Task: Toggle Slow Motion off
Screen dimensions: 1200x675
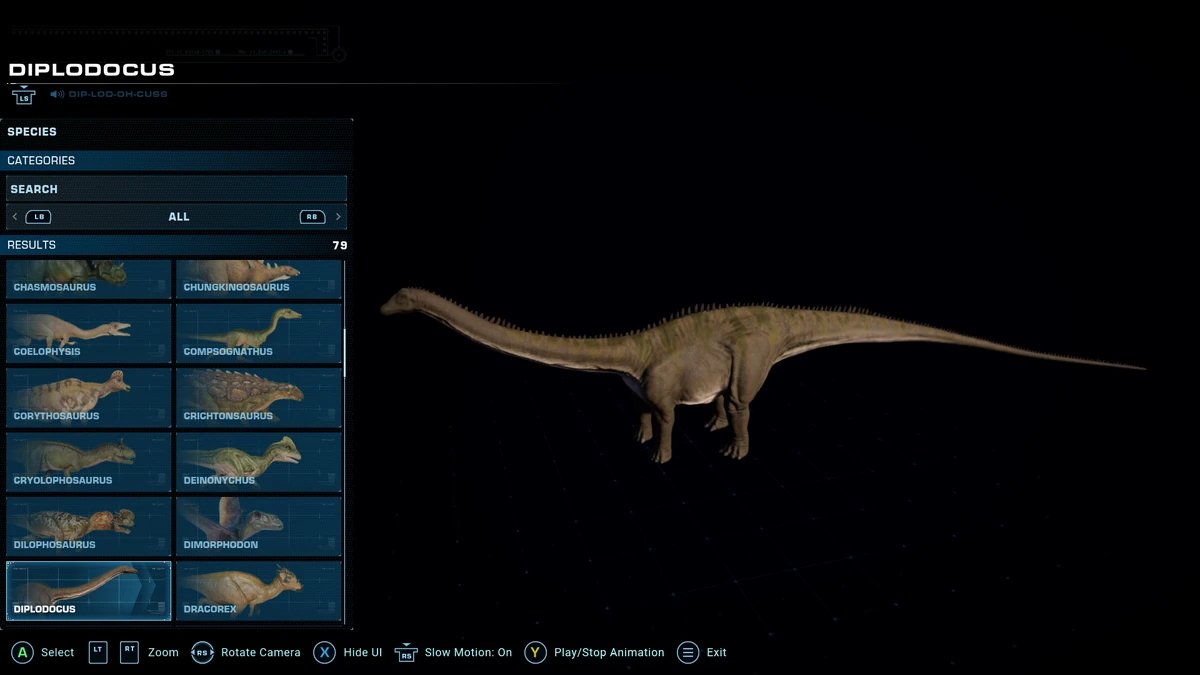Action: click(x=405, y=652)
